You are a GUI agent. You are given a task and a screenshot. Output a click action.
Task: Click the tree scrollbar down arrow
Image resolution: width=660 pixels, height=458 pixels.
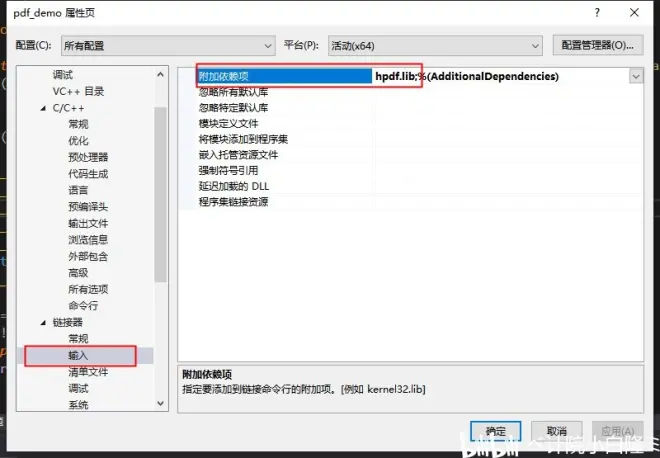point(160,403)
